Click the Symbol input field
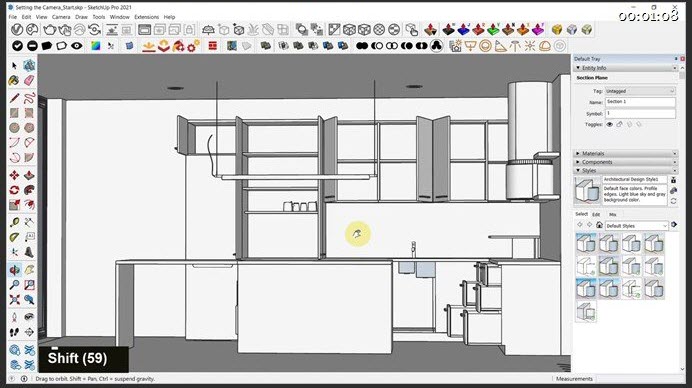Viewport: 692px width, 388px height. click(x=640, y=113)
